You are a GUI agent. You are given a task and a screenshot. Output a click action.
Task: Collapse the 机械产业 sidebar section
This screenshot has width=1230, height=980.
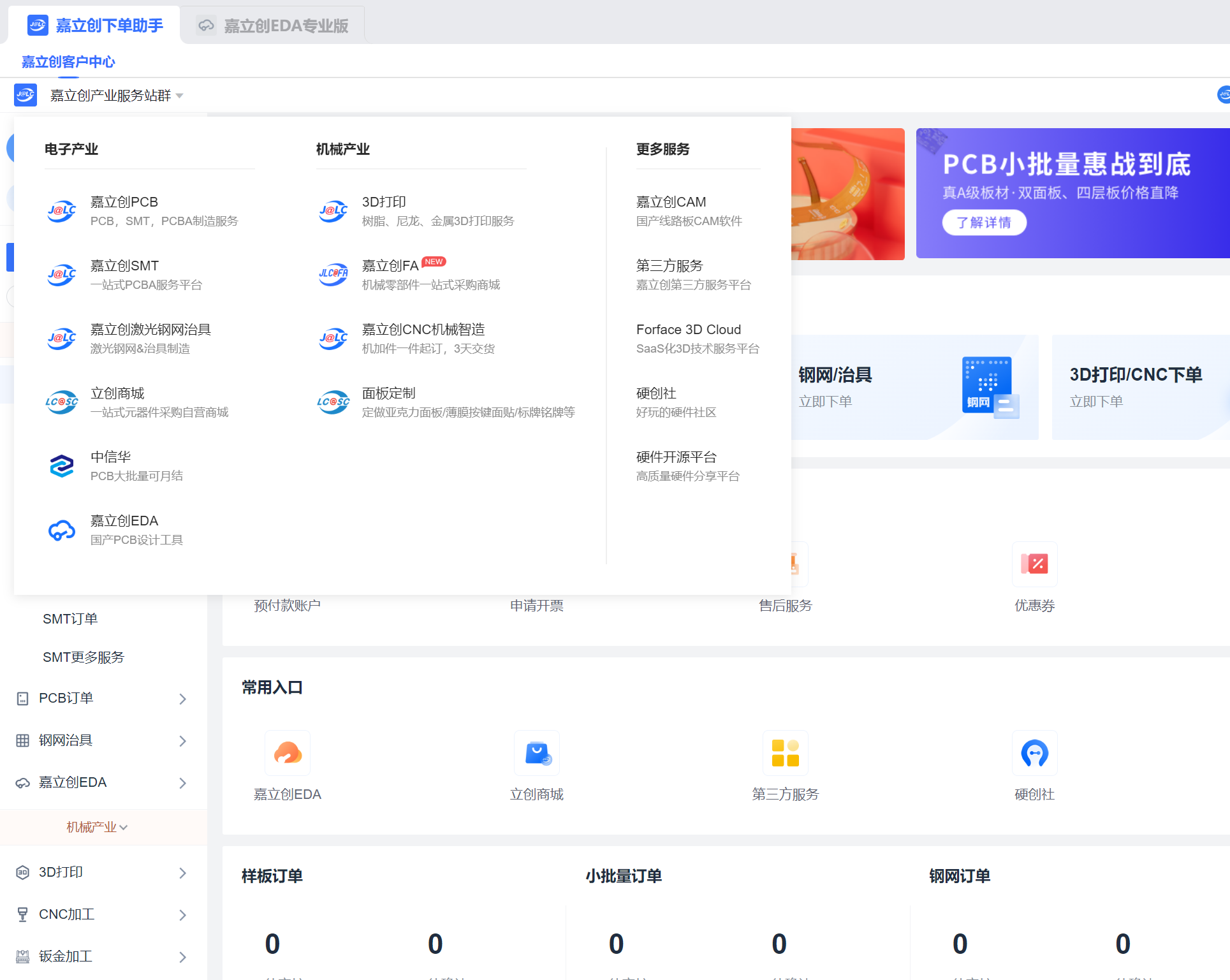pos(96,827)
